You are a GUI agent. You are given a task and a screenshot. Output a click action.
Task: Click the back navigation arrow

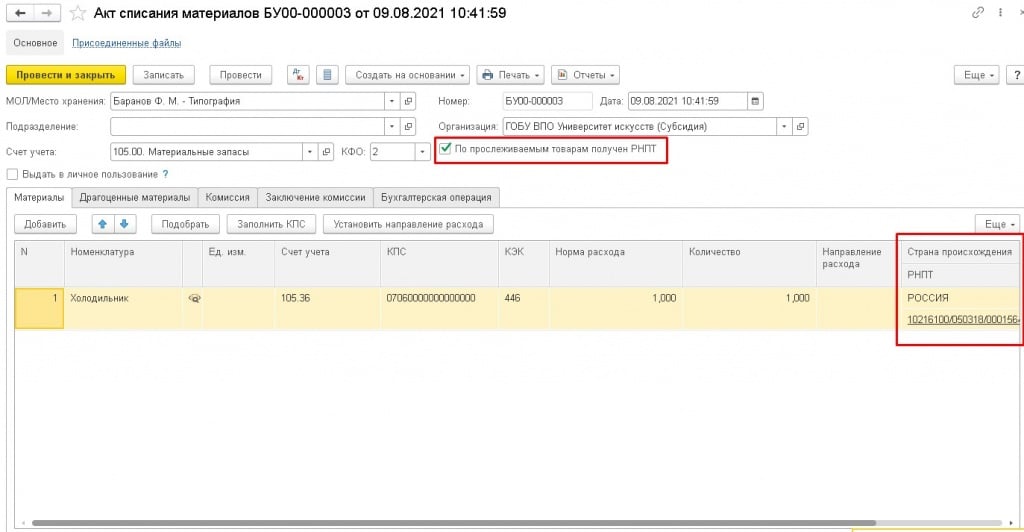click(x=20, y=14)
